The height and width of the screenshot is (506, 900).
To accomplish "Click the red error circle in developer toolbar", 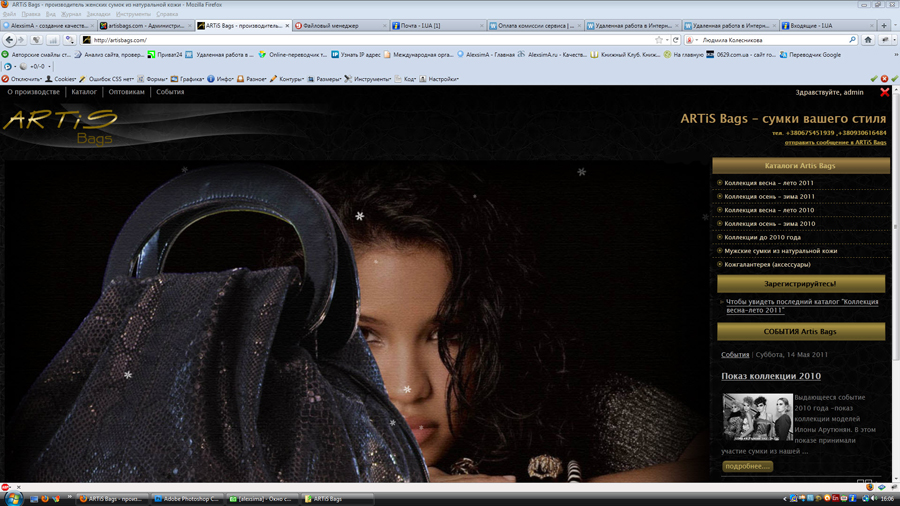I will click(x=885, y=79).
